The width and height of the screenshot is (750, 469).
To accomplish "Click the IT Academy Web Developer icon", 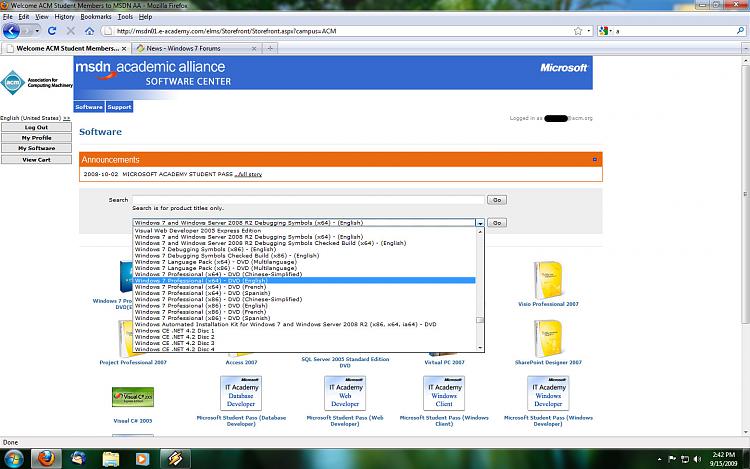I will pyautogui.click(x=345, y=393).
